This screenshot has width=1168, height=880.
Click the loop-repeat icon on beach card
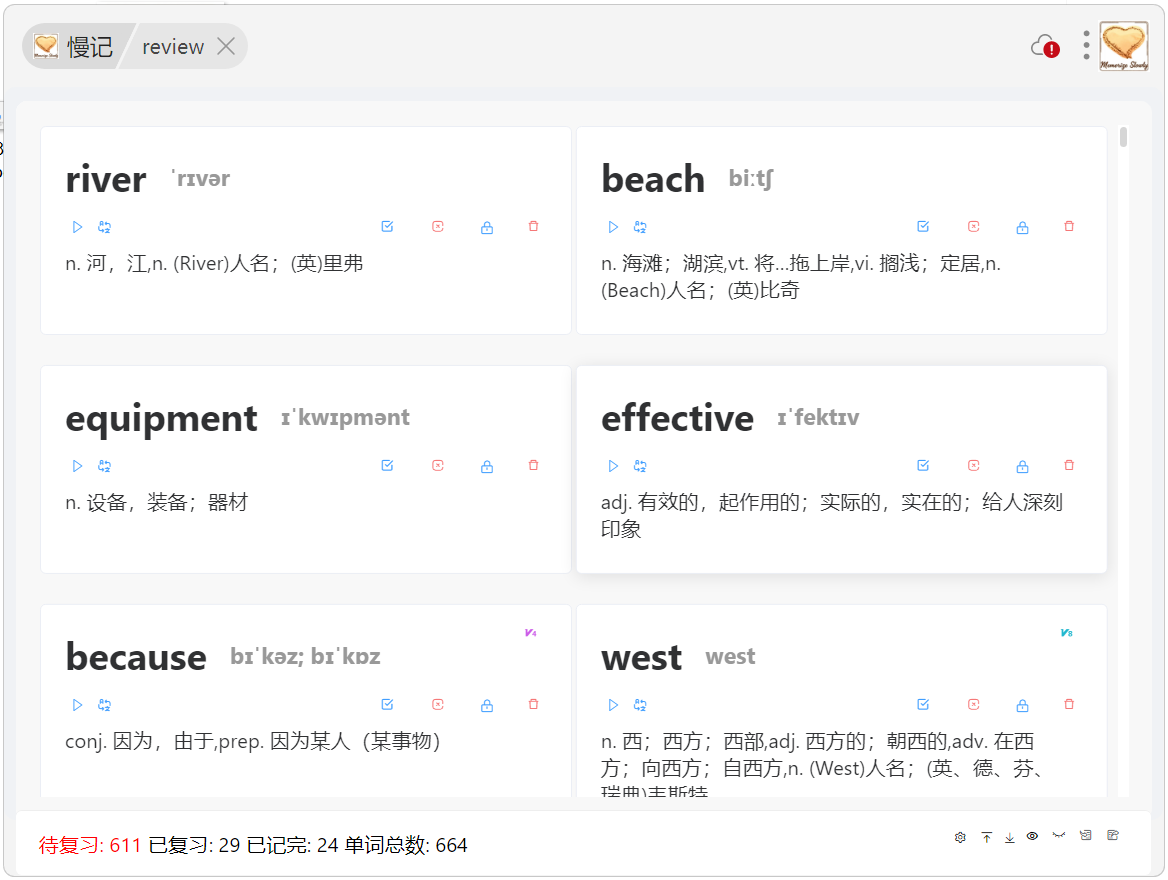(640, 227)
